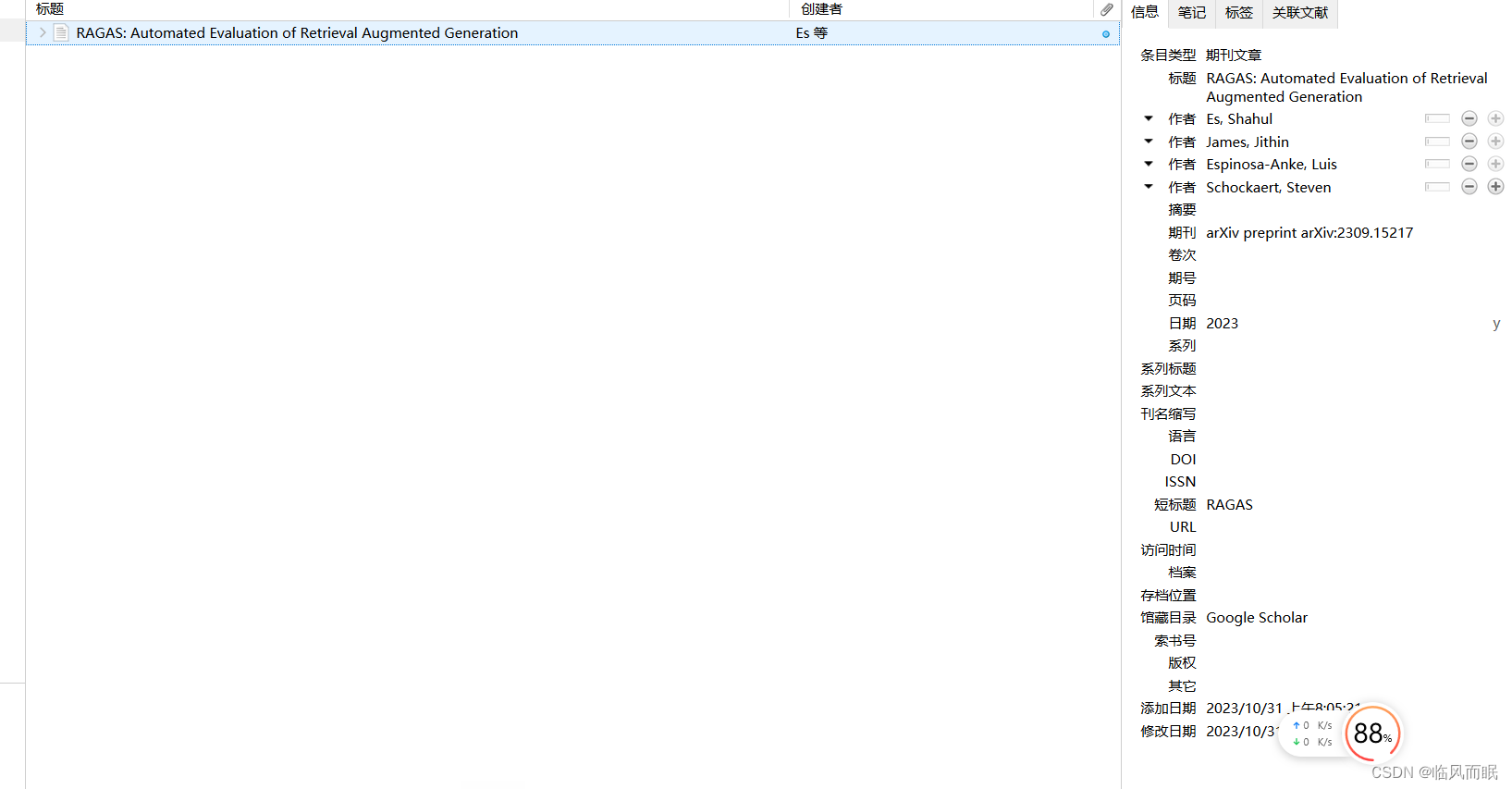This screenshot has height=789, width=1512.
Task: Edit author name Espinosa-Anke, Luis
Action: coord(1272,164)
